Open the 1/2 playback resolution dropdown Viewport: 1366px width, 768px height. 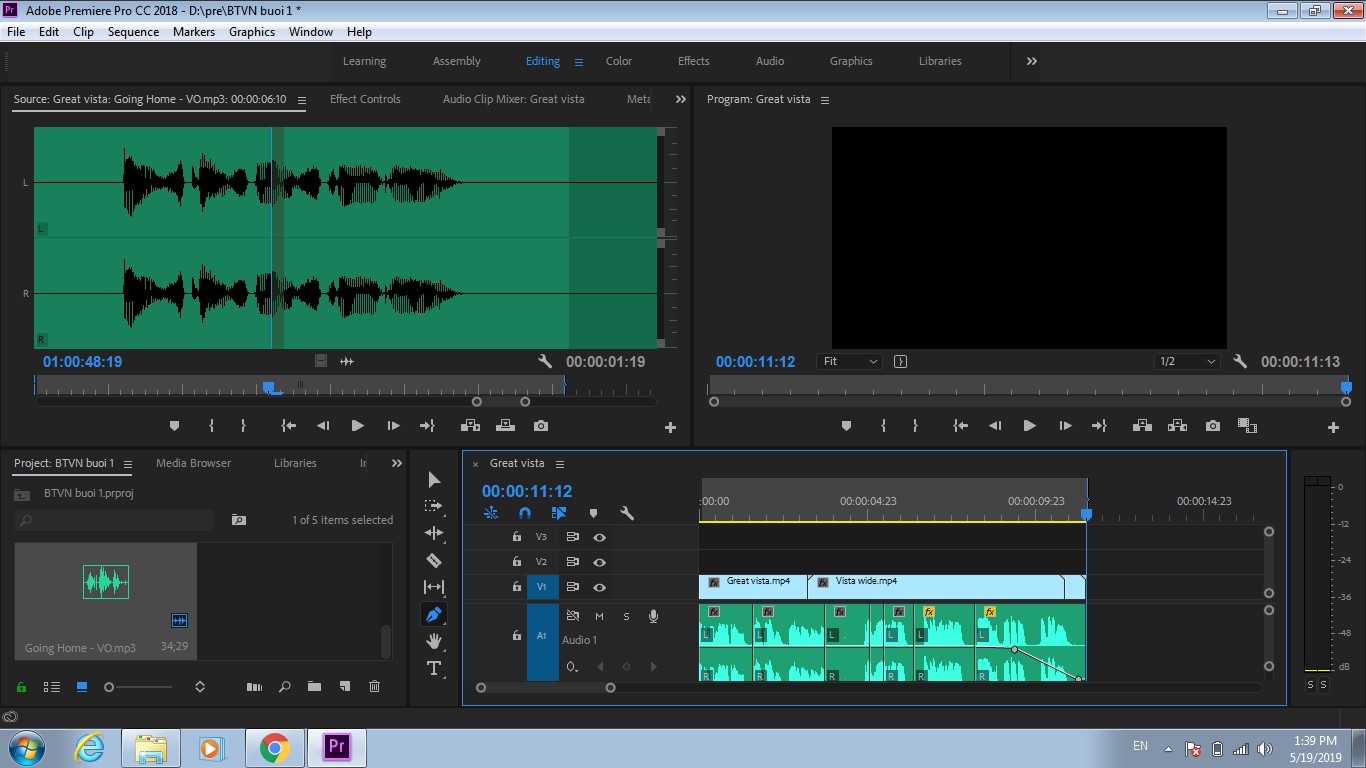[x=1187, y=362]
